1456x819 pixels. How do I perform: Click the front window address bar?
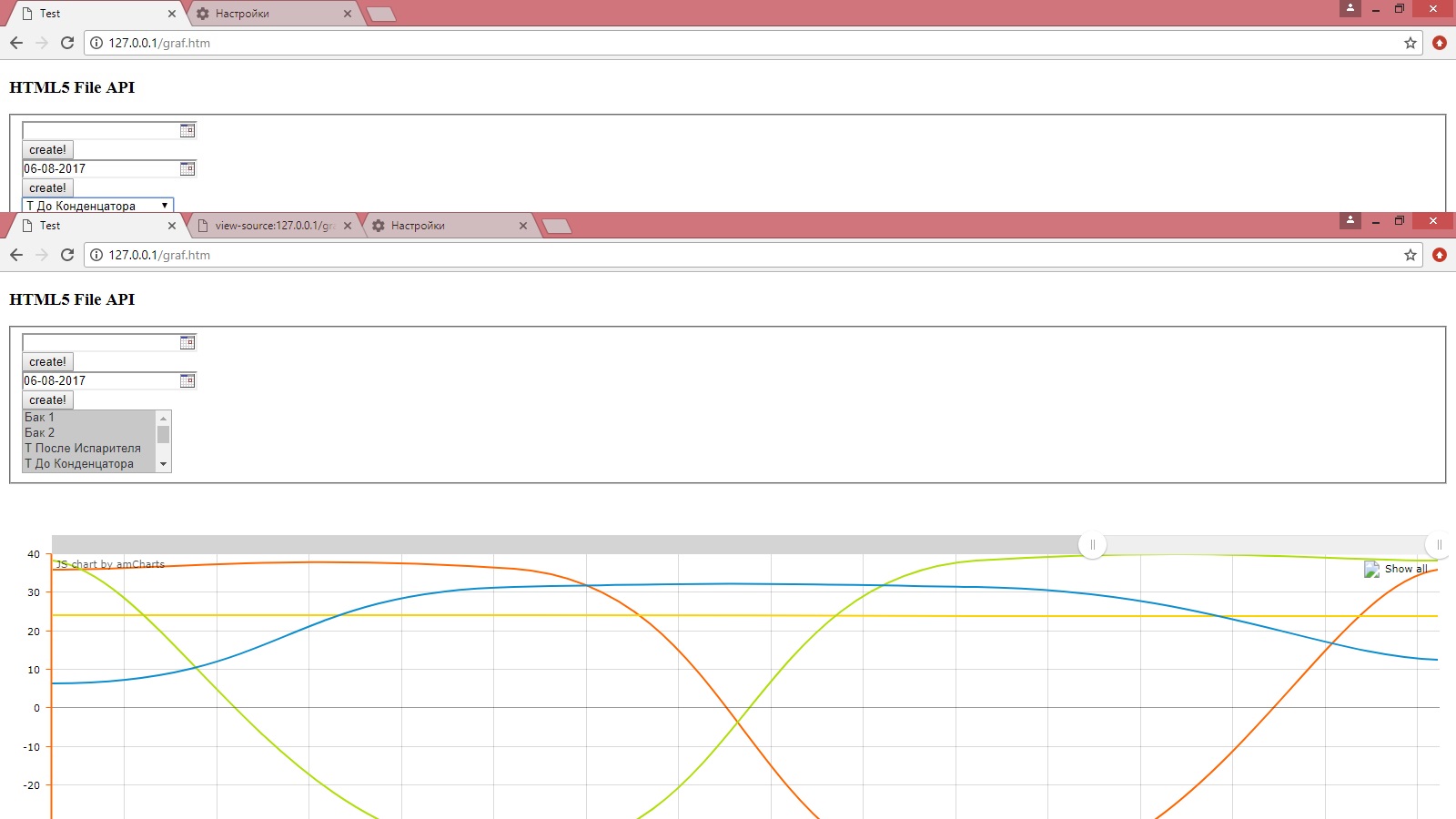coord(753,255)
